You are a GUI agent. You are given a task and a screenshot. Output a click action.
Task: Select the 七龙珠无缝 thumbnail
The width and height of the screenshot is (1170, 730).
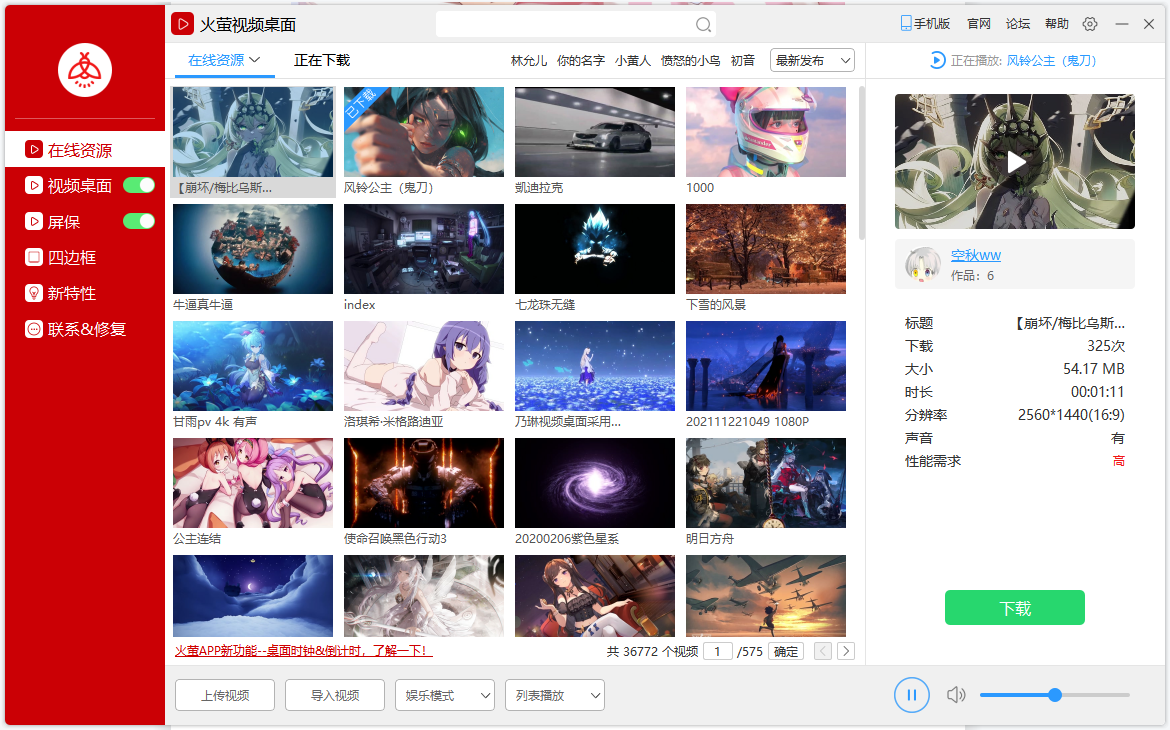point(595,249)
